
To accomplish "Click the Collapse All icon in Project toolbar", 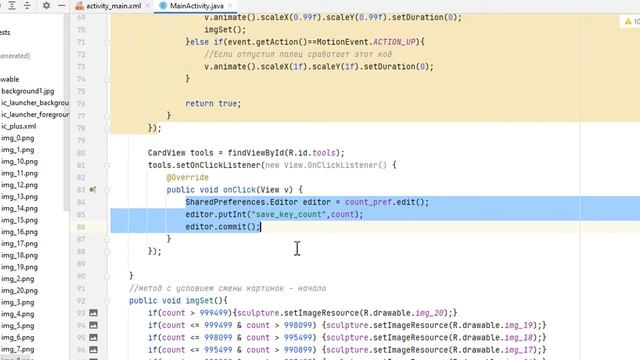I will point(27,6).
